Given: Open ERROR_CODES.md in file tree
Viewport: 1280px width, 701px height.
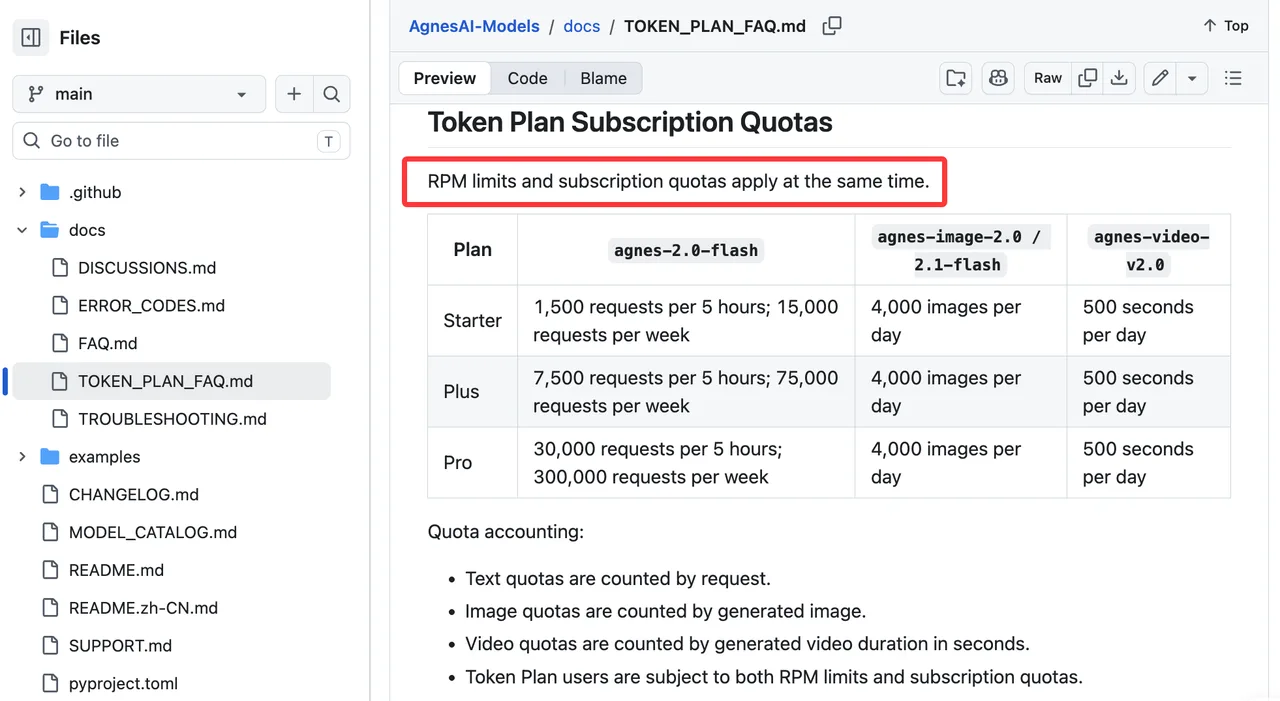Looking at the screenshot, I should click(x=151, y=306).
